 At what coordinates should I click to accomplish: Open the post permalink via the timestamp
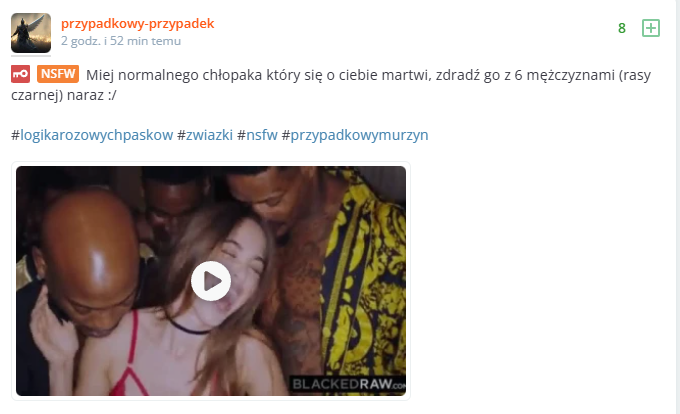[121, 41]
